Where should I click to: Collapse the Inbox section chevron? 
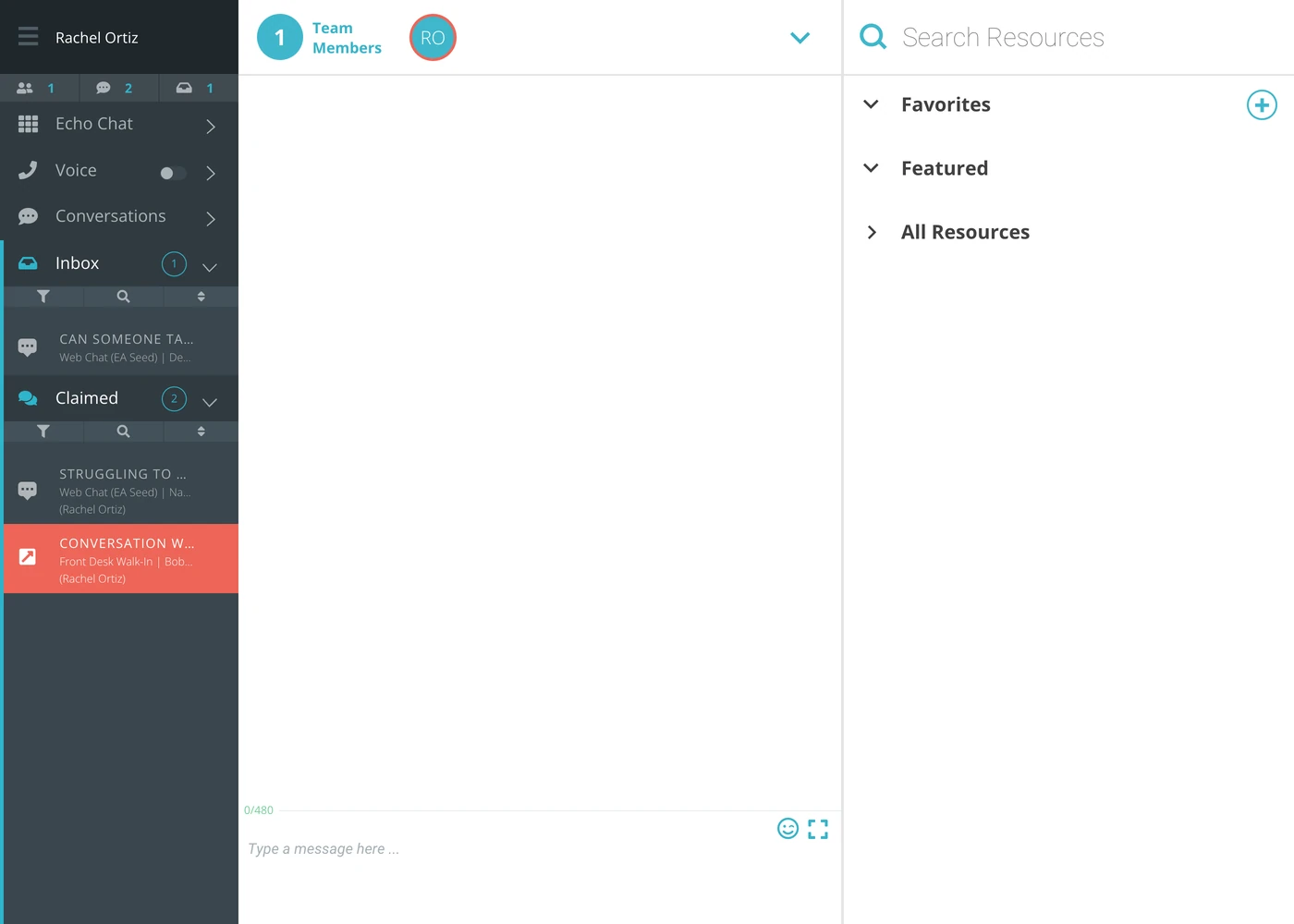coord(210,267)
